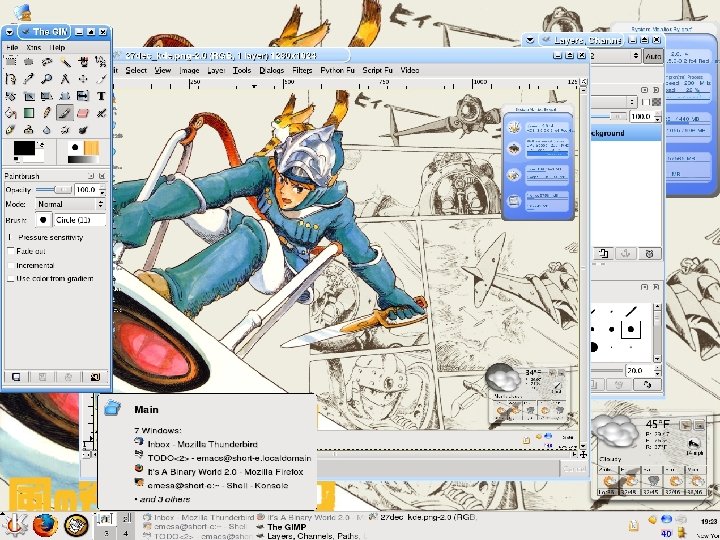Select the Select by Color tool
This screenshot has width=720, height=540.
tap(83, 61)
